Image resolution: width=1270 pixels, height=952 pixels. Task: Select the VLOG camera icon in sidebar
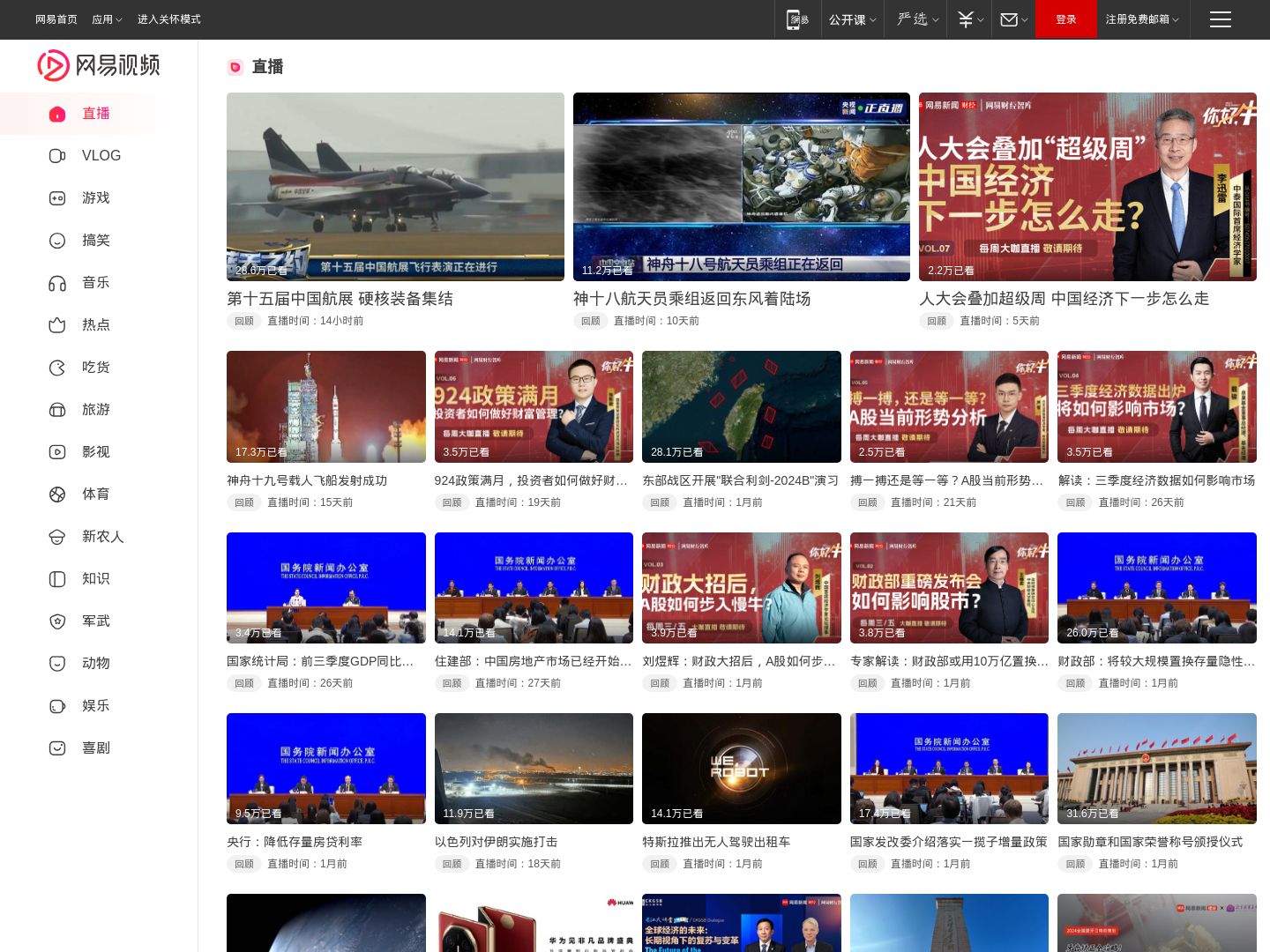point(57,156)
